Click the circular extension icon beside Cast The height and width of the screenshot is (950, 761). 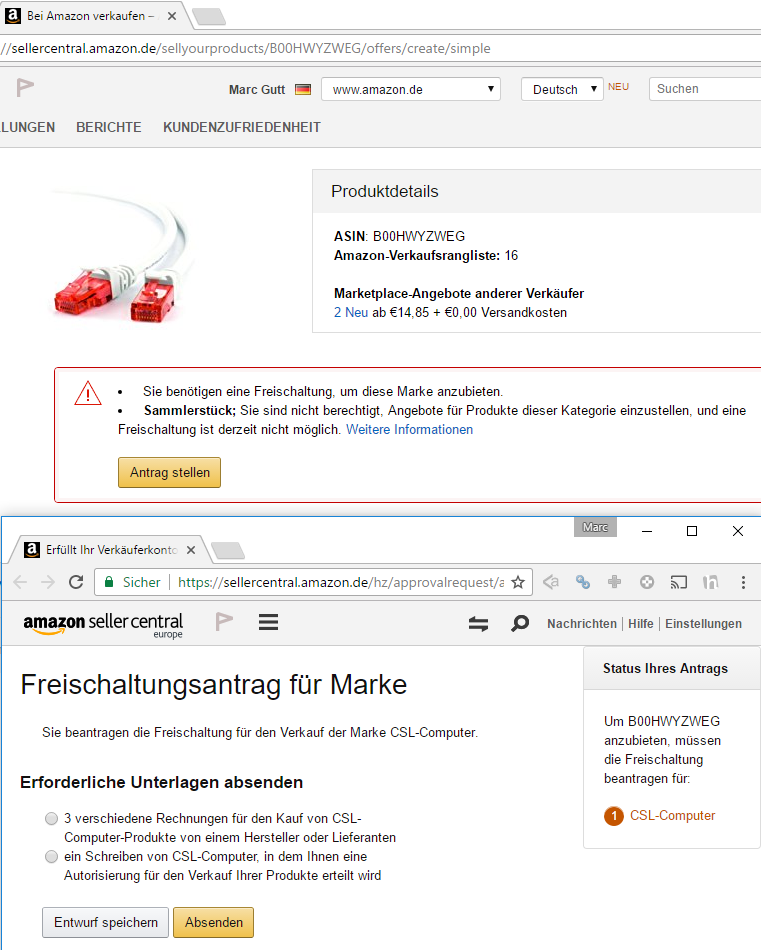[x=647, y=582]
